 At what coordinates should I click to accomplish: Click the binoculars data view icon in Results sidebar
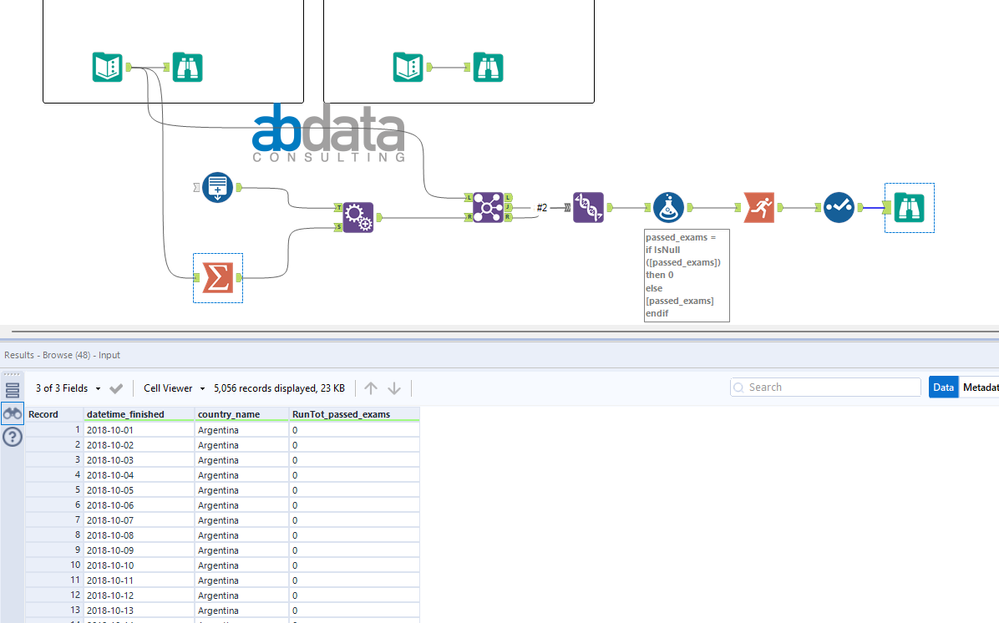point(12,413)
